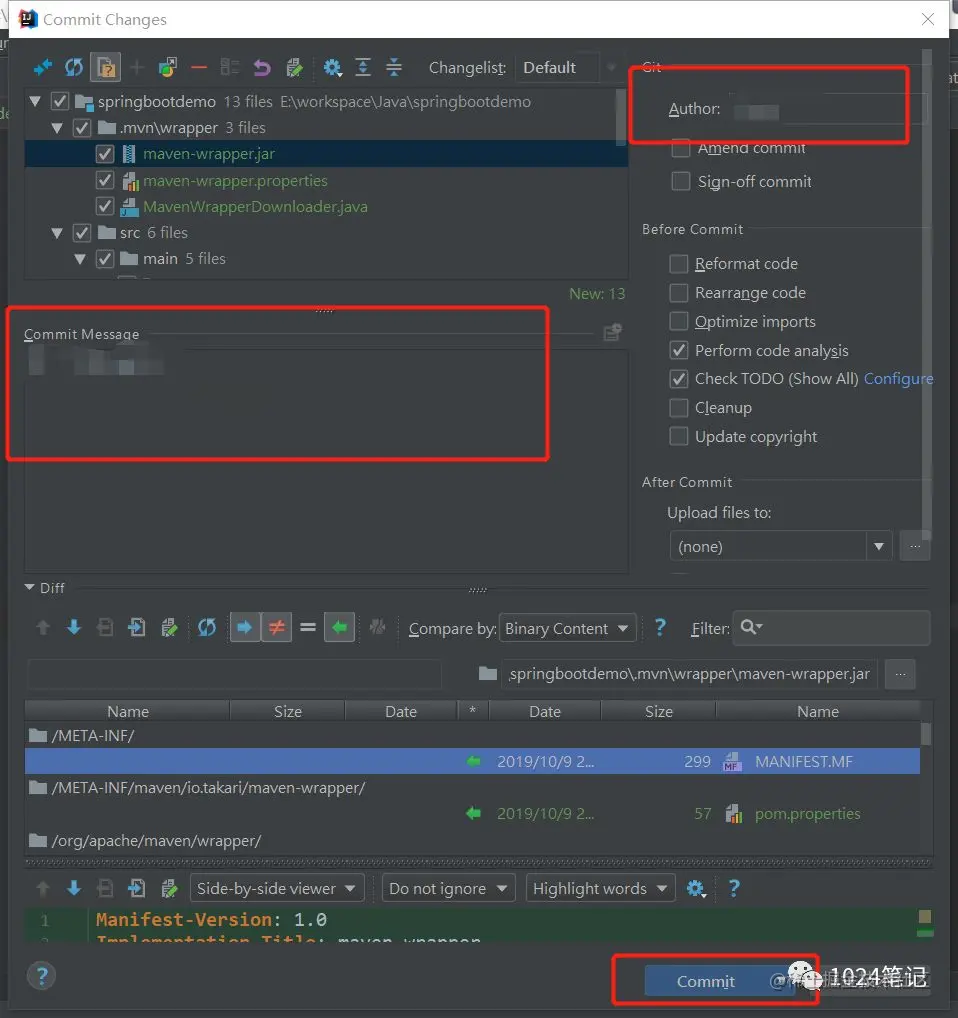958x1018 pixels.
Task: Click blue refresh icon in Compare by toolbar
Action: pyautogui.click(x=207, y=627)
